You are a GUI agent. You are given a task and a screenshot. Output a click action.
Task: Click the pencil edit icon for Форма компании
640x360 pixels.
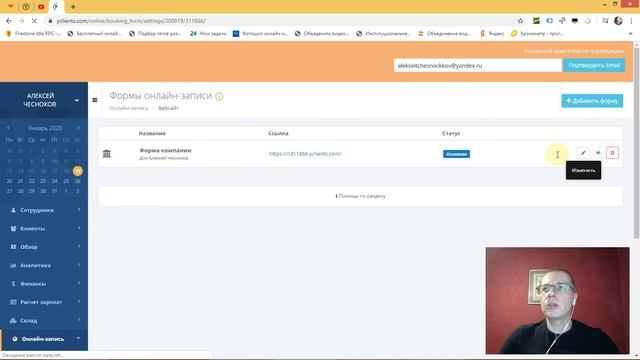tap(583, 153)
